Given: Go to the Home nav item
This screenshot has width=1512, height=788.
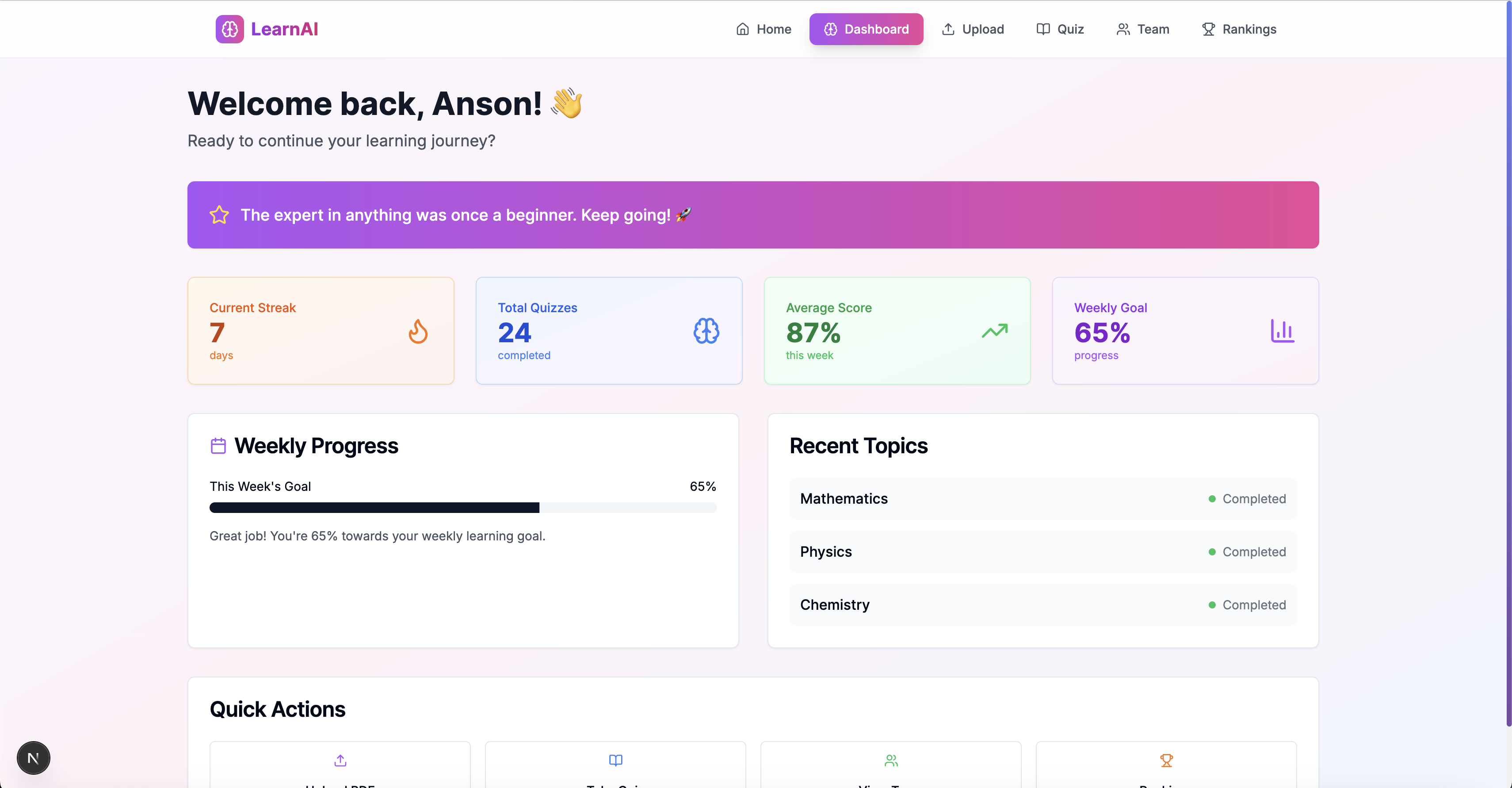Looking at the screenshot, I should tap(764, 29).
